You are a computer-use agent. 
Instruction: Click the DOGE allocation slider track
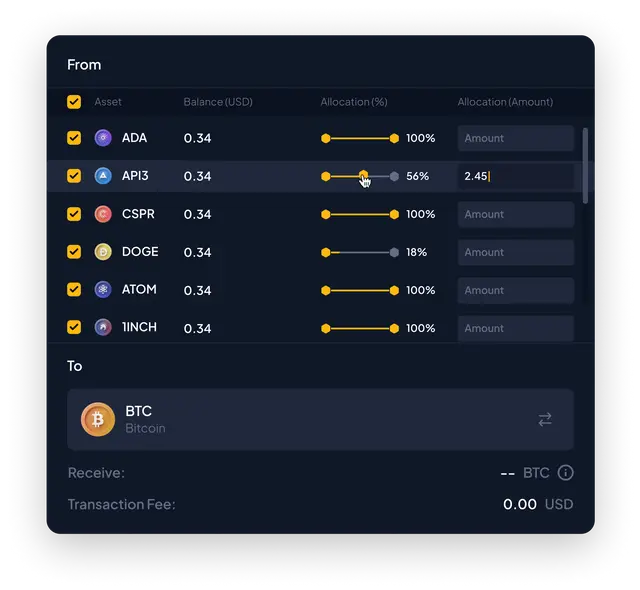(x=360, y=252)
